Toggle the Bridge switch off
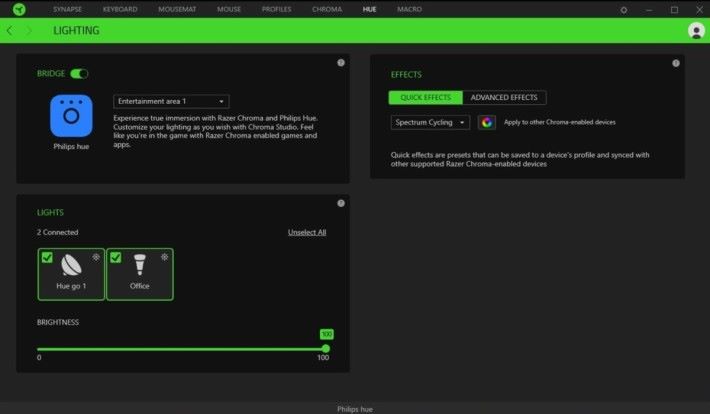Screen dimensions: 710x414 pyautogui.click(x=79, y=73)
